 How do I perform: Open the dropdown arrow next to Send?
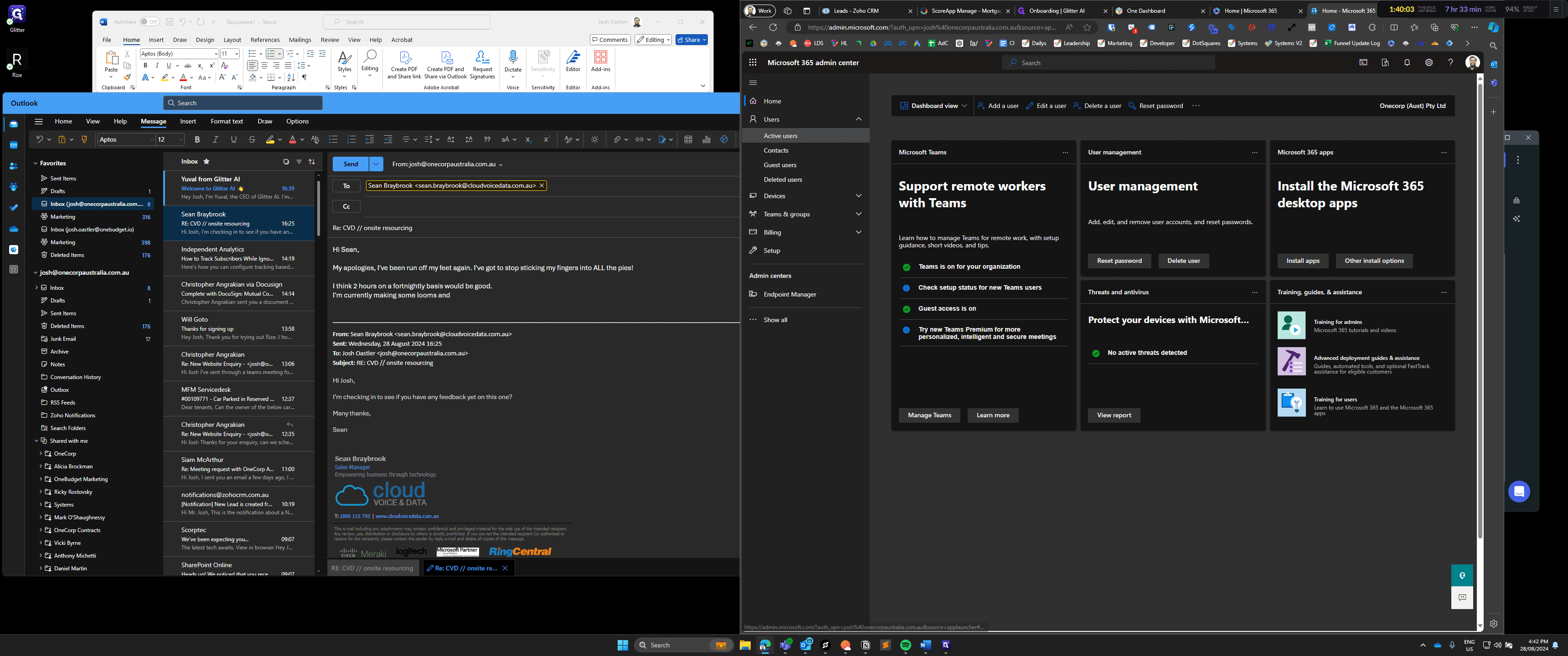coord(376,164)
